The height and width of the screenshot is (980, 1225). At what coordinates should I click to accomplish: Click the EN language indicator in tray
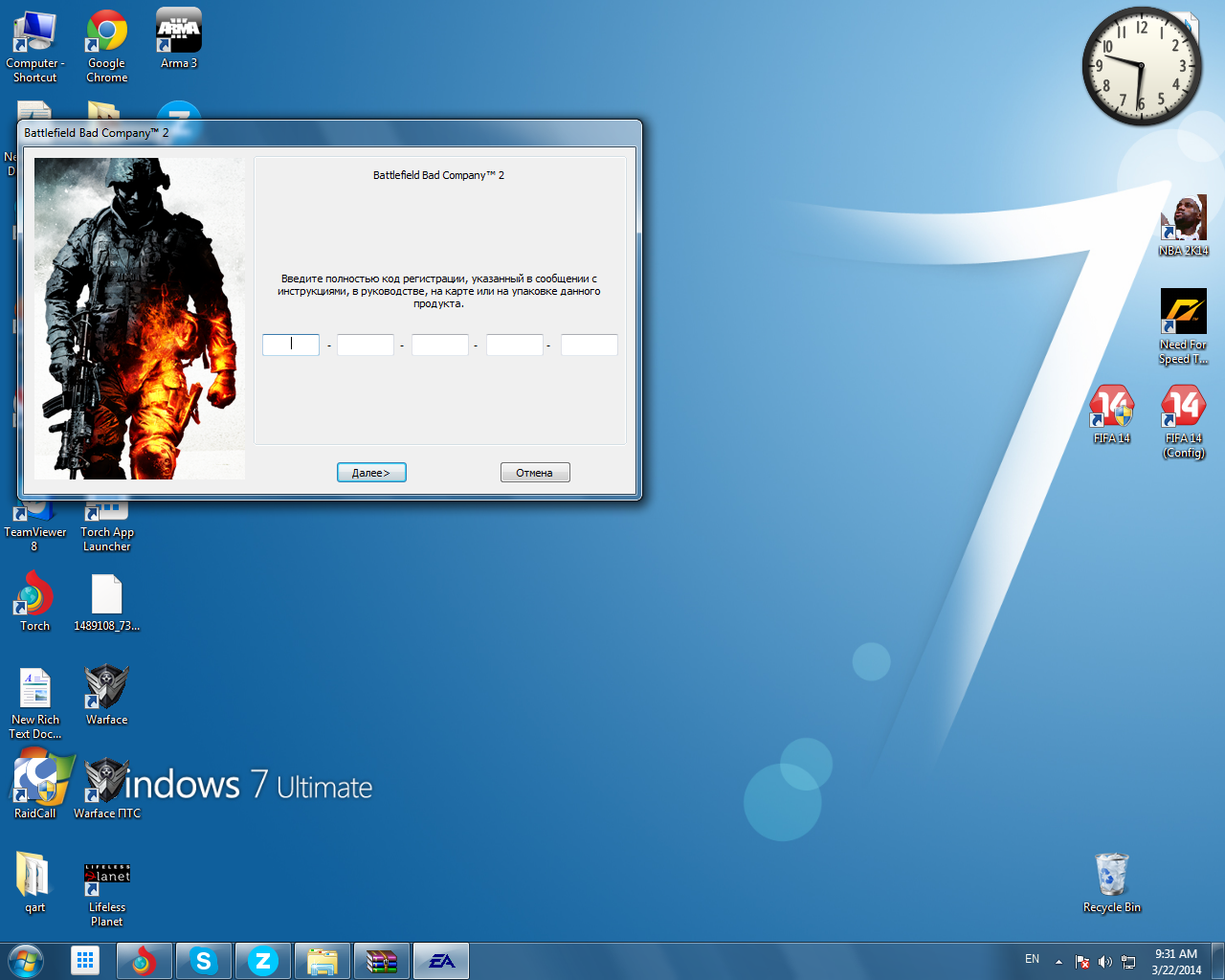1032,959
